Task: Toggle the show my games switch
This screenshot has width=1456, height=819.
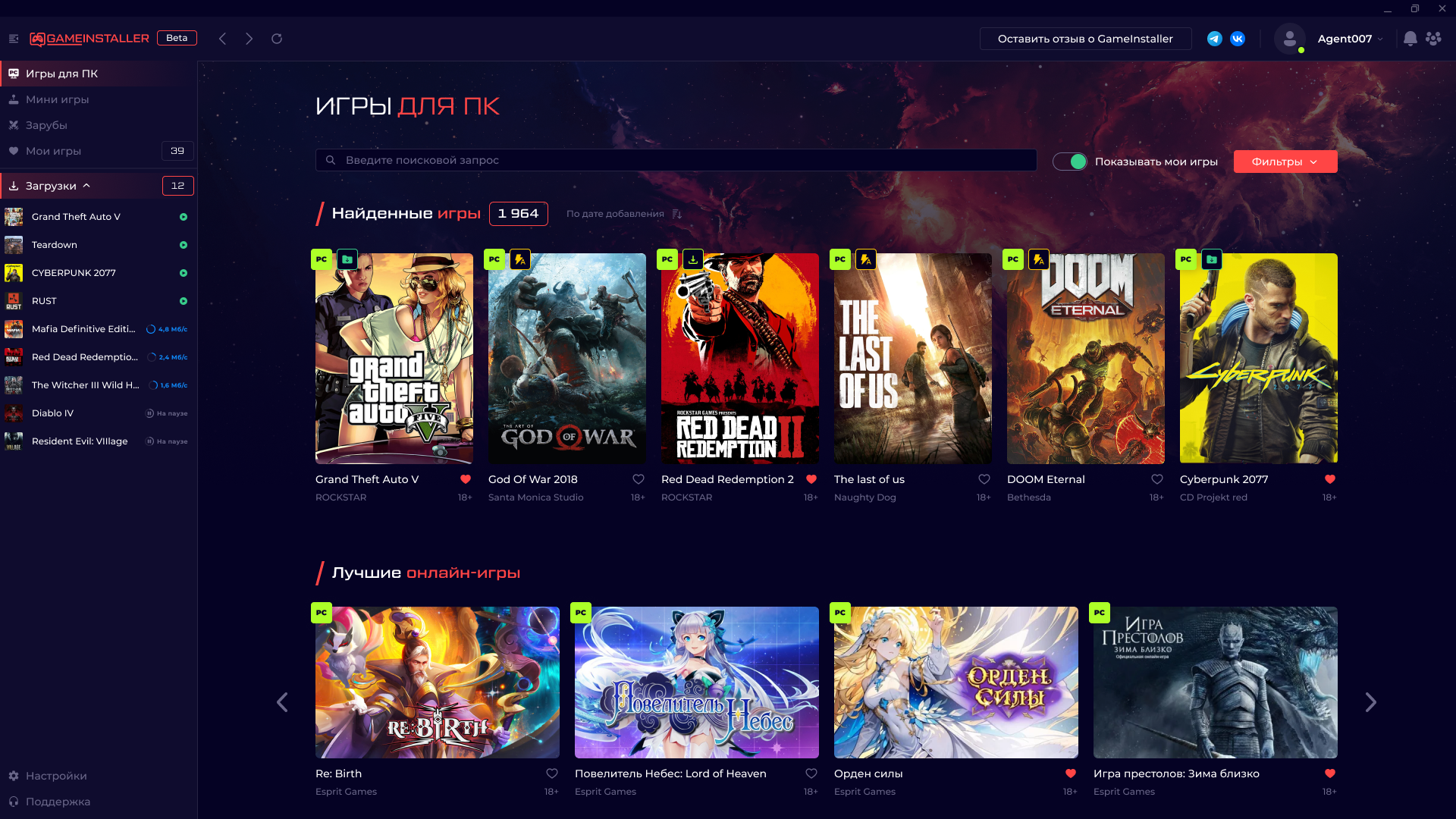Action: pyautogui.click(x=1070, y=162)
